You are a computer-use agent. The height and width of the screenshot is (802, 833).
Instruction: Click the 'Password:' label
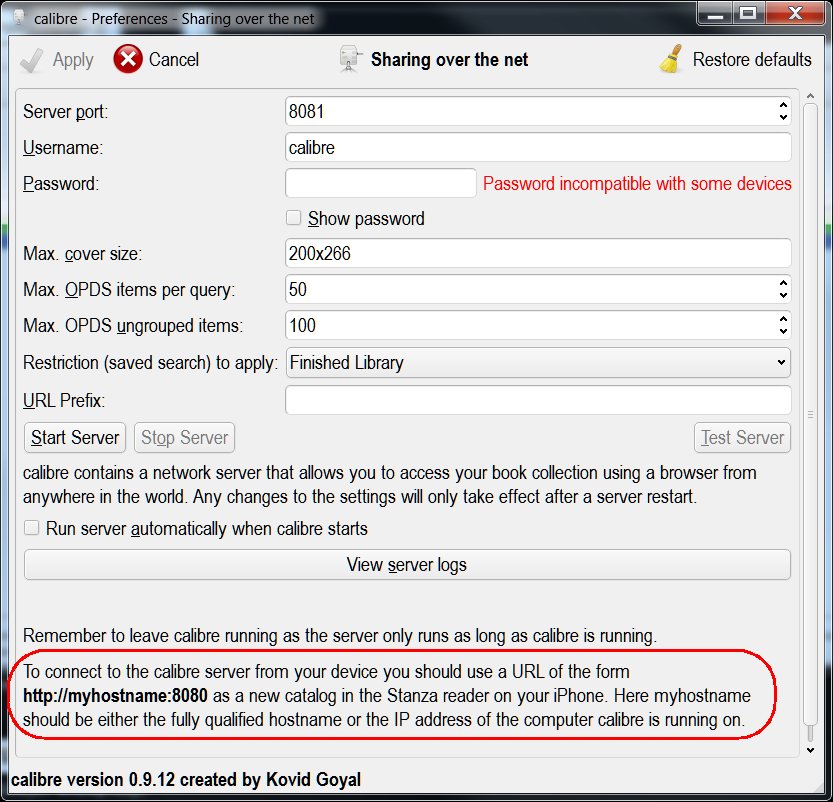point(61,184)
